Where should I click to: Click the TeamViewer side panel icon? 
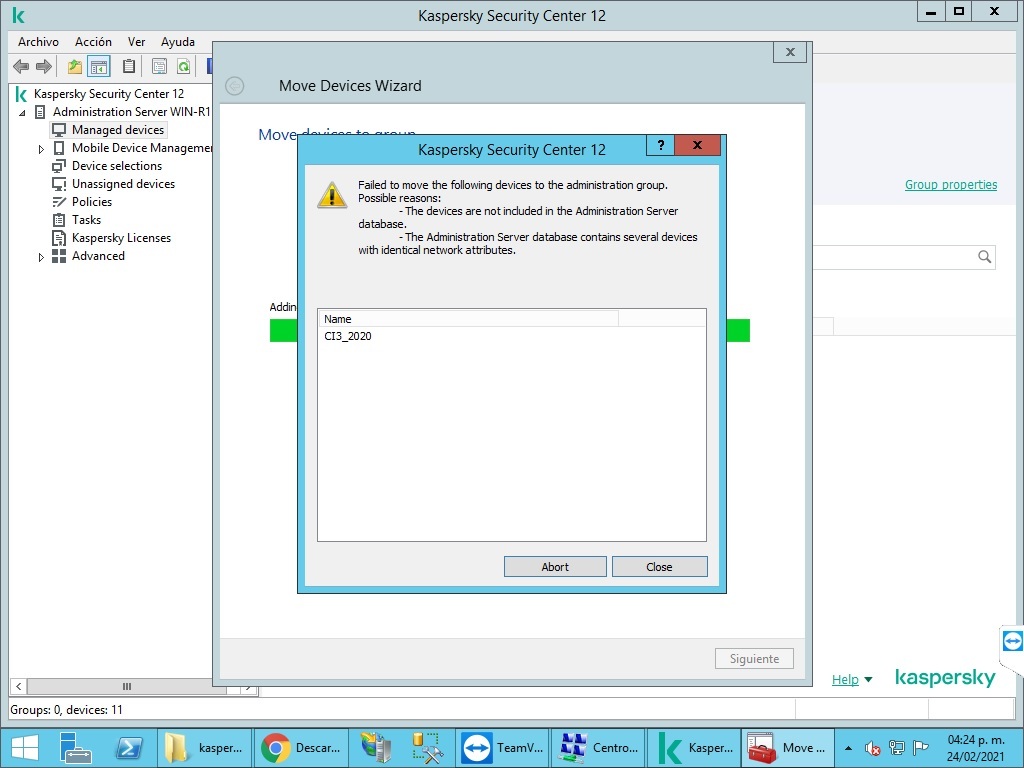1012,641
